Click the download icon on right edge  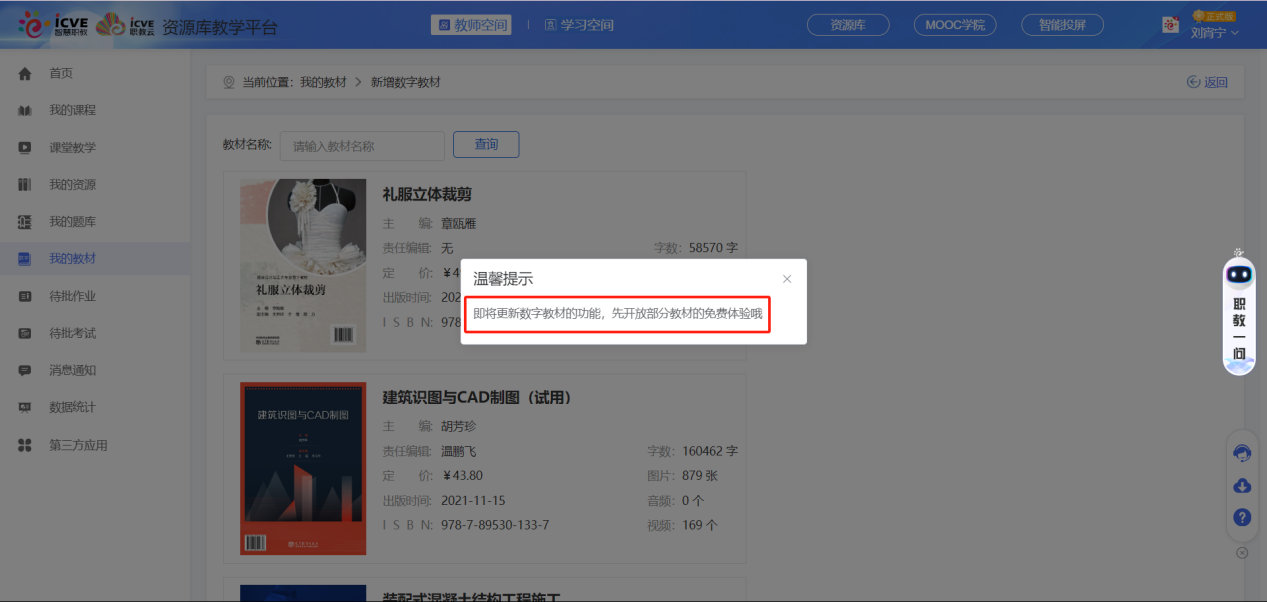[1241, 485]
